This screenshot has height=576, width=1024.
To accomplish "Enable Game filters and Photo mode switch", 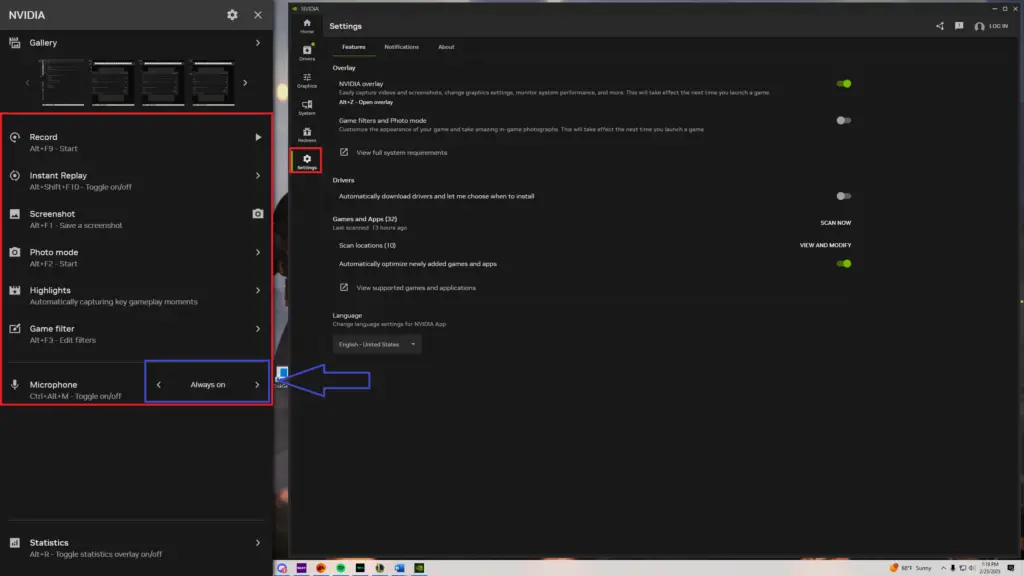I will point(844,120).
